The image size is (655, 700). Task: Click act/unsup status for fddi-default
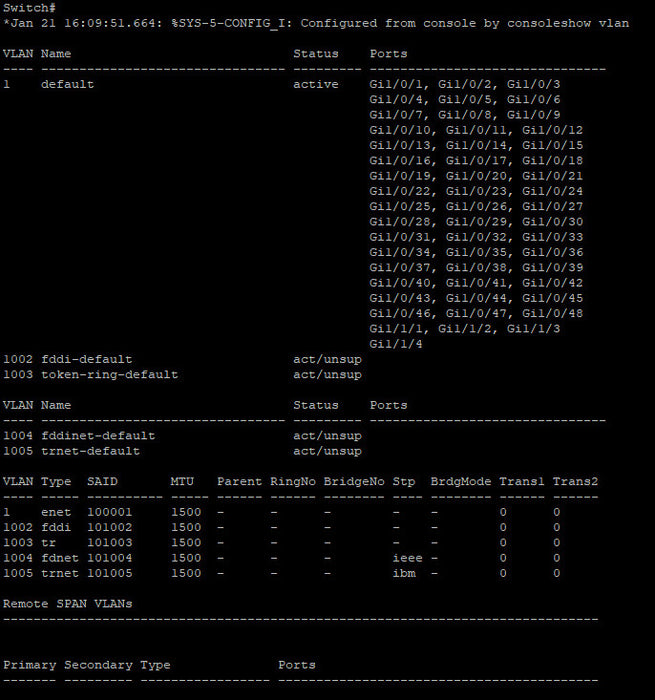[x=327, y=359]
